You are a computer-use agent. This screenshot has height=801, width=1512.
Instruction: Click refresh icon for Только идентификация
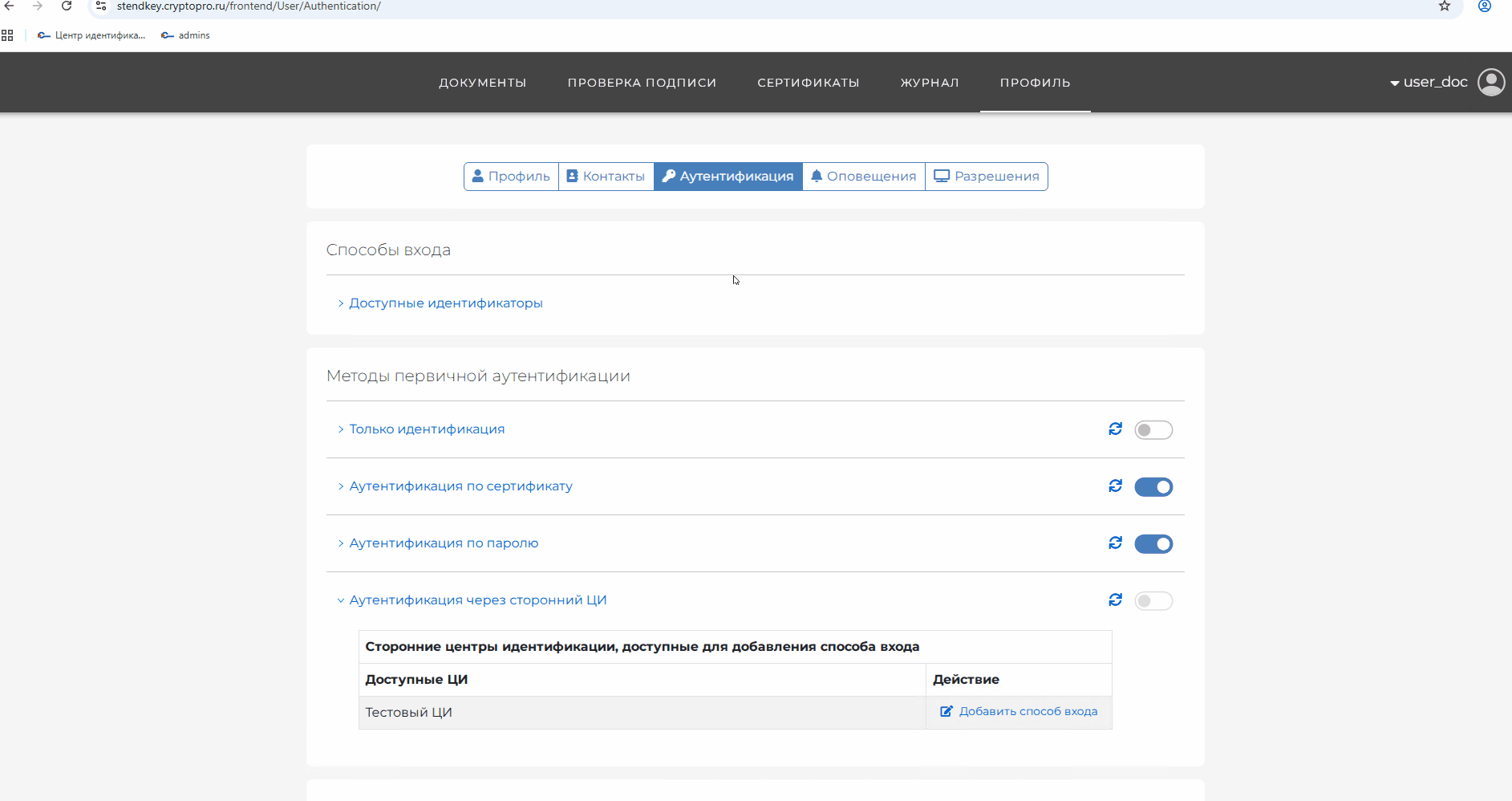coord(1115,429)
